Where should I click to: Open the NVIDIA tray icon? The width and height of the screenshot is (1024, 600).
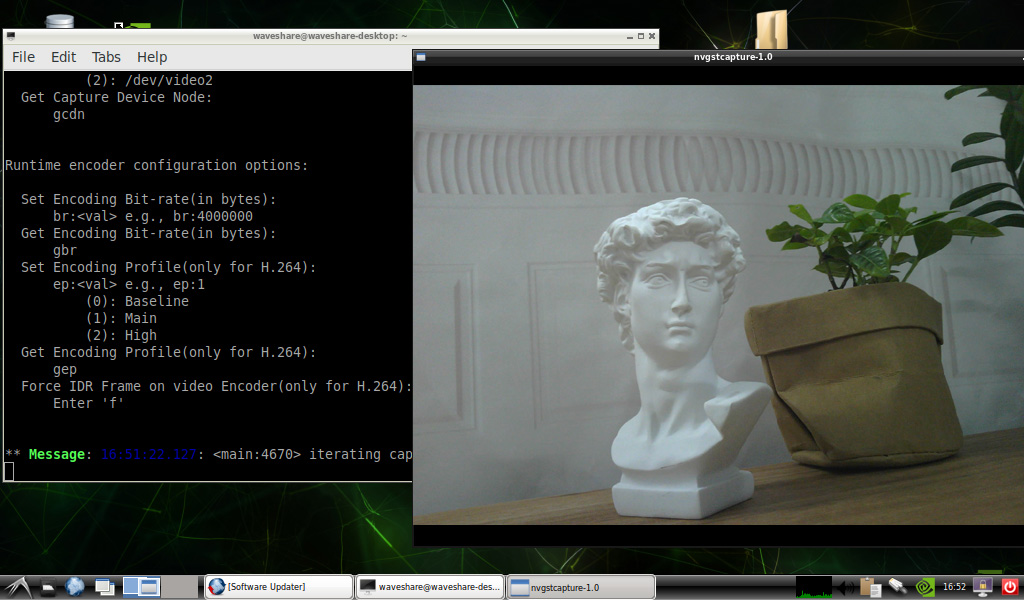tap(925, 587)
